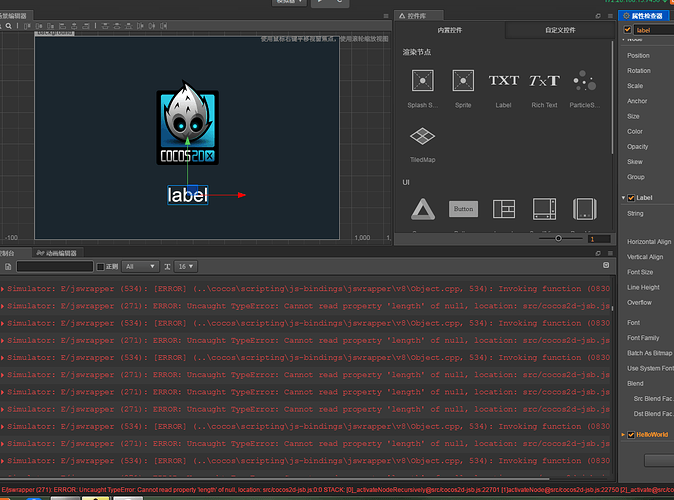674x500 pixels.
Task: Click the Cocos2d-x logo sprite in scene
Action: tap(187, 123)
